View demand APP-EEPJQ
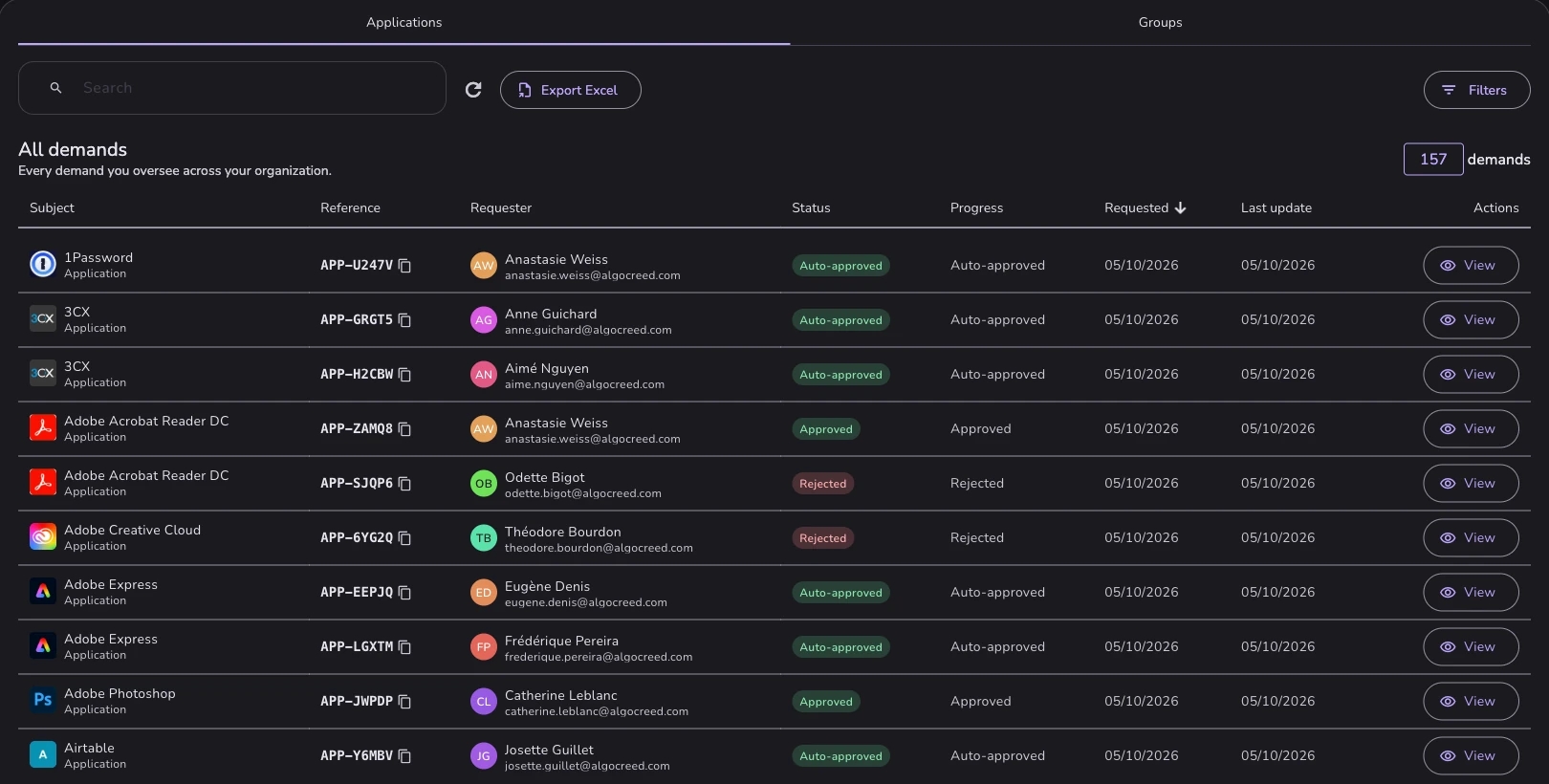Screen dimensions: 1549x784 1471,593
